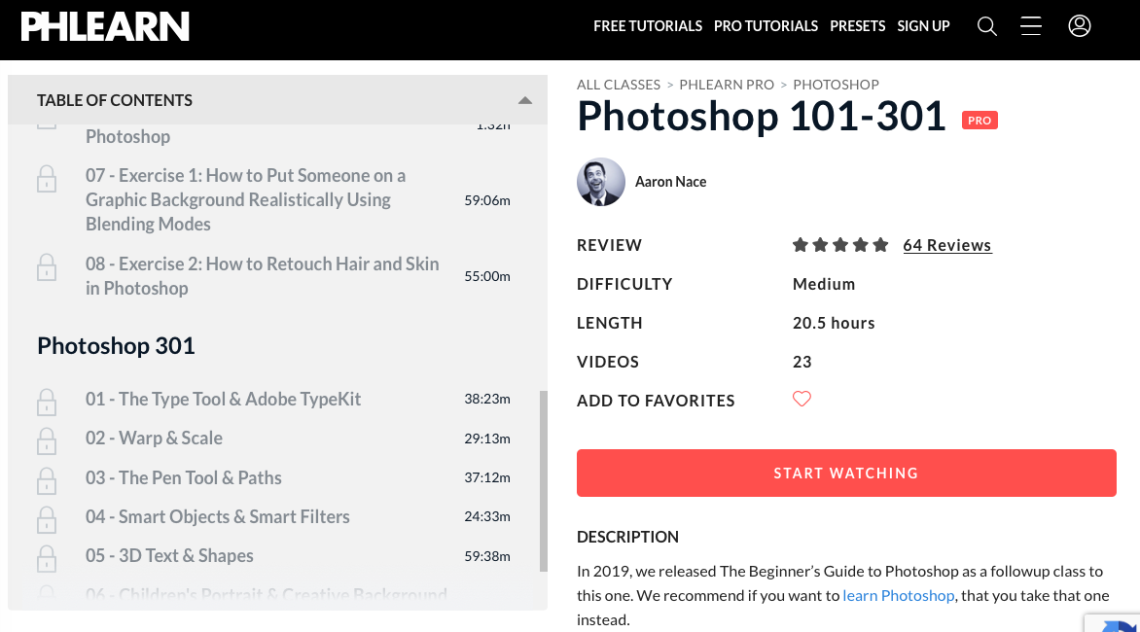
Task: Go to PHLEARN PRO breadcrumb
Action: 726,84
